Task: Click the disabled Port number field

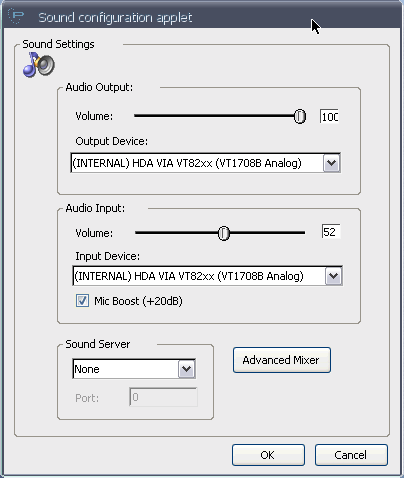Action: click(x=163, y=397)
